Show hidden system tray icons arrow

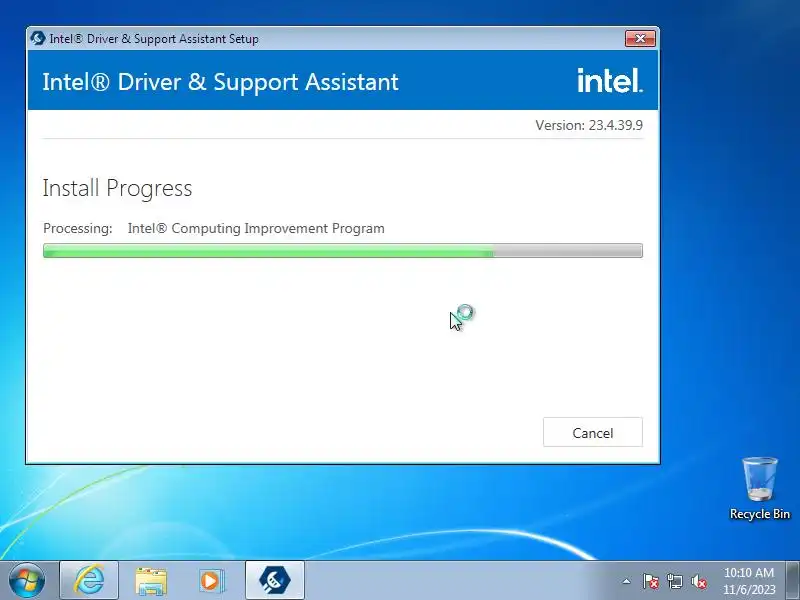point(626,581)
